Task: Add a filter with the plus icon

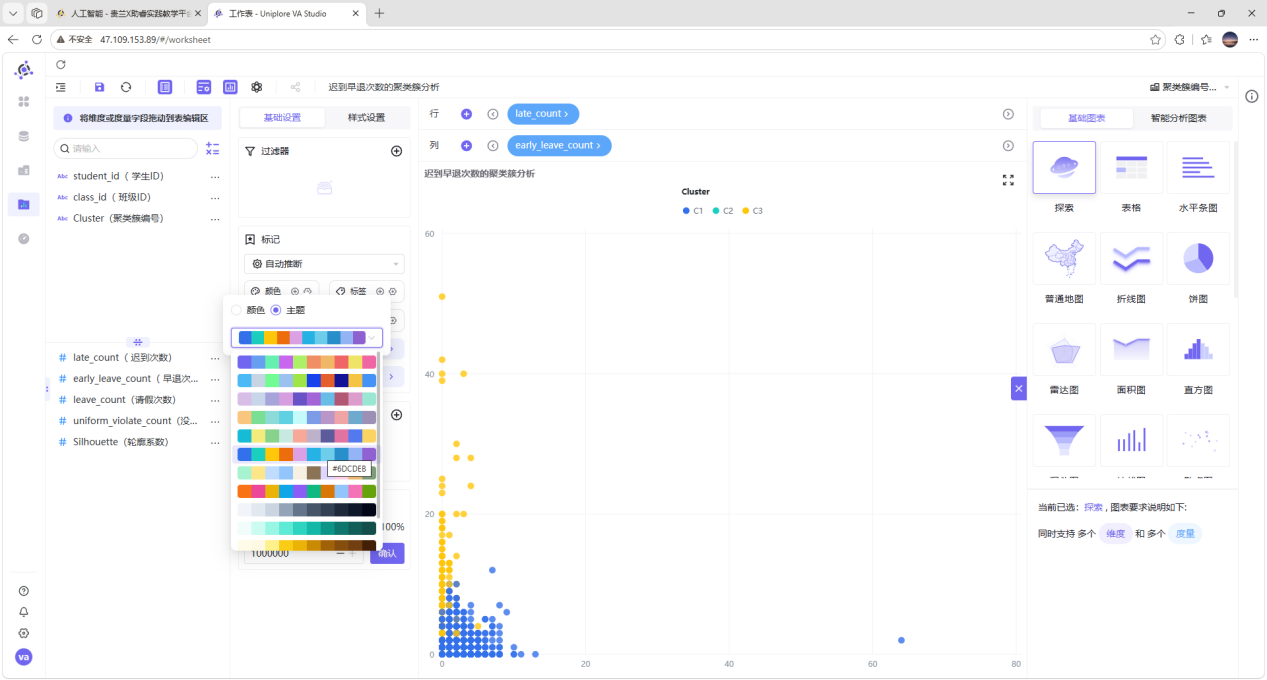Action: coord(396,151)
